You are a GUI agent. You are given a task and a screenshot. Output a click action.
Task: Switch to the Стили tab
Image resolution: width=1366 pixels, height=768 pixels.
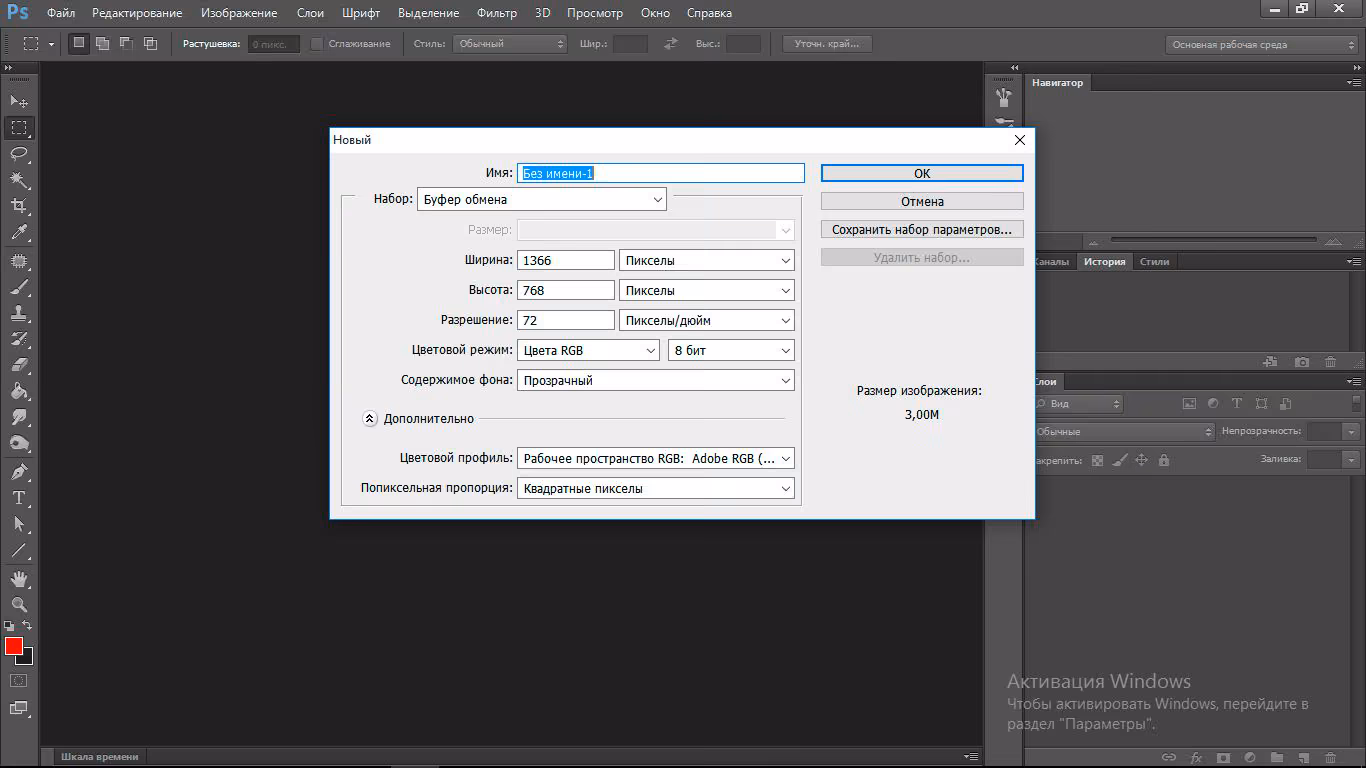1154,261
